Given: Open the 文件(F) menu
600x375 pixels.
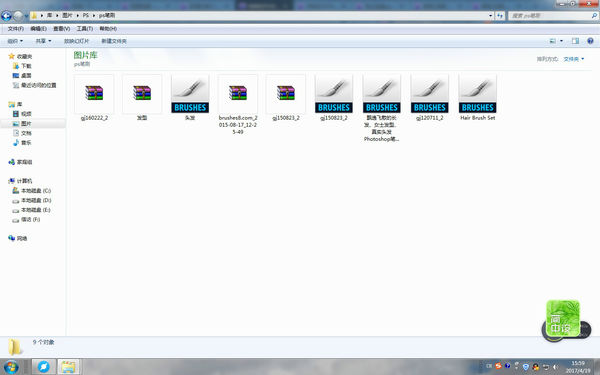Looking at the screenshot, I should tap(16, 29).
